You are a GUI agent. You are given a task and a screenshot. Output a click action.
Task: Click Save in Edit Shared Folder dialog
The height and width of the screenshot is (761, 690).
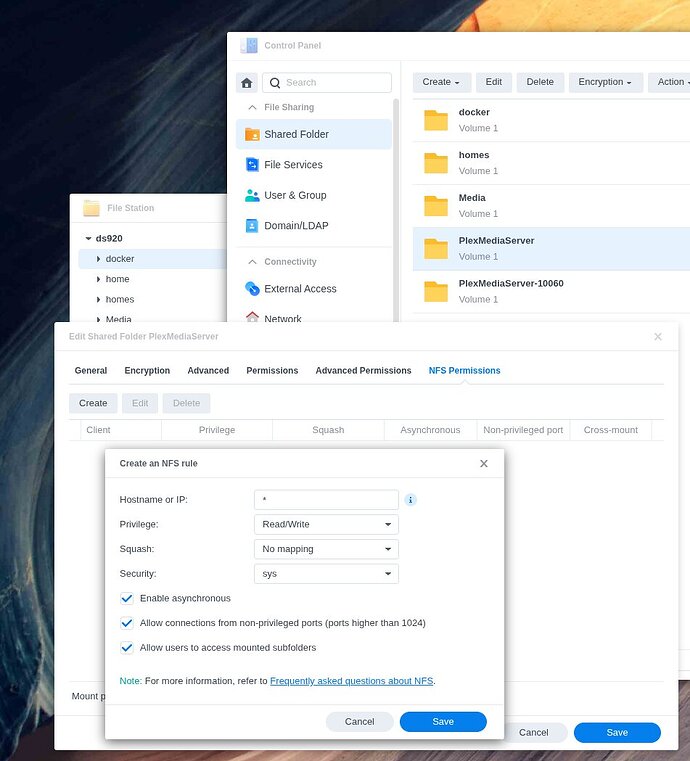click(617, 733)
